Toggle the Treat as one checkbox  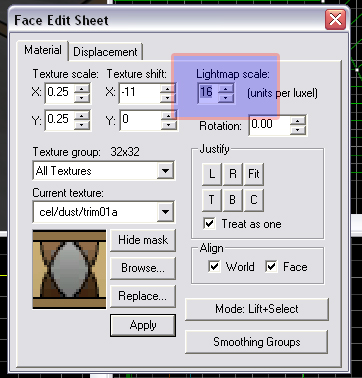(209, 224)
